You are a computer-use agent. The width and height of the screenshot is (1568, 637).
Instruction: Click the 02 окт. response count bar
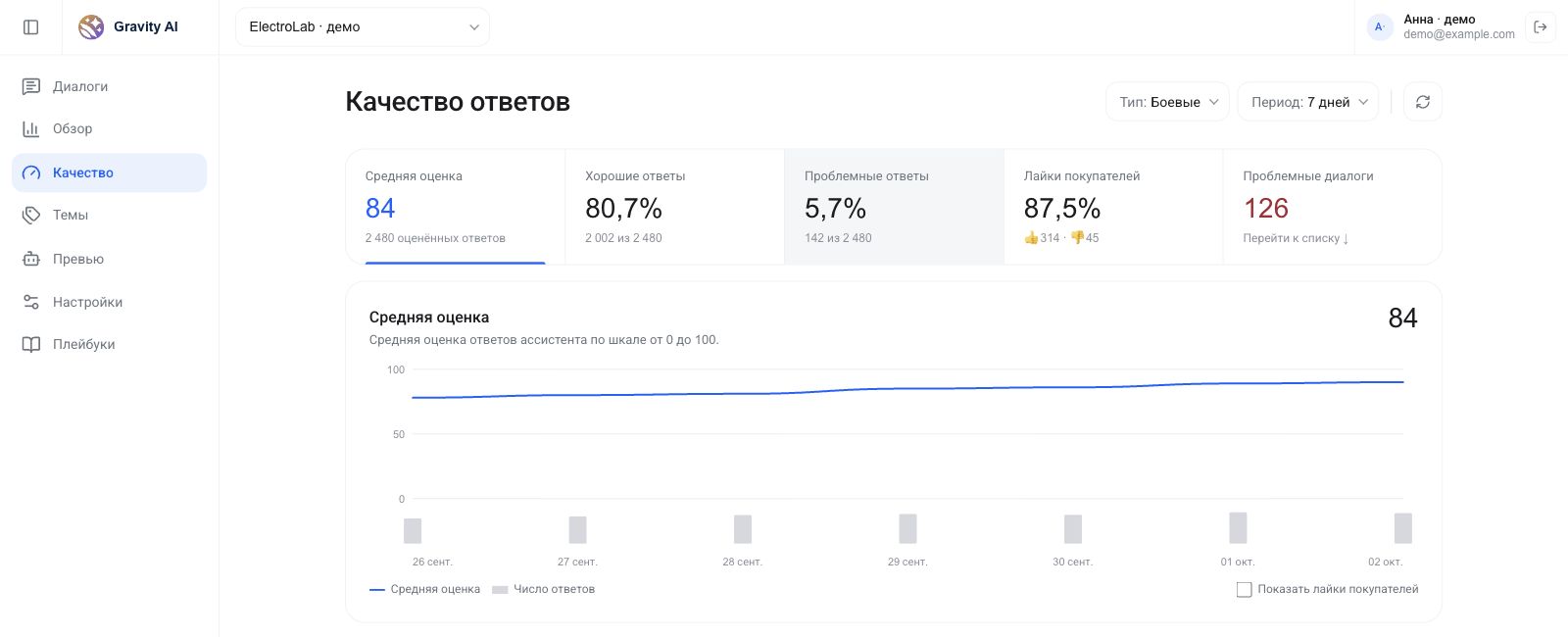1403,528
